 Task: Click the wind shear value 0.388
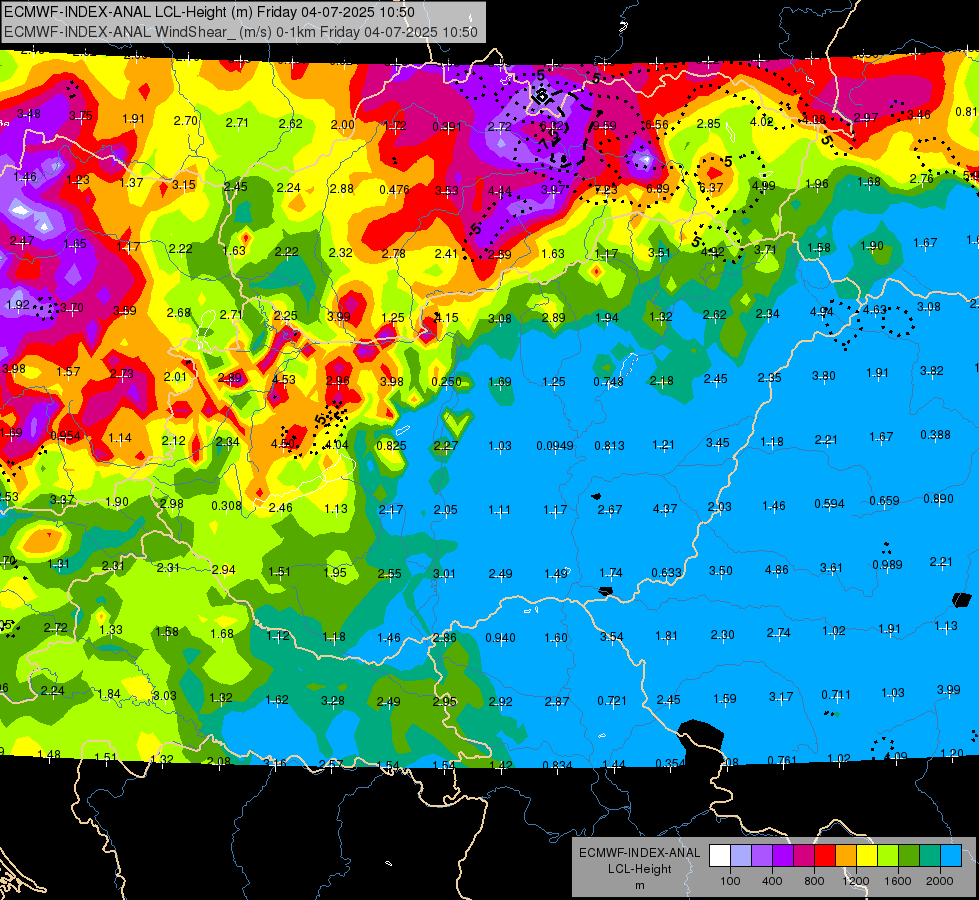(935, 434)
